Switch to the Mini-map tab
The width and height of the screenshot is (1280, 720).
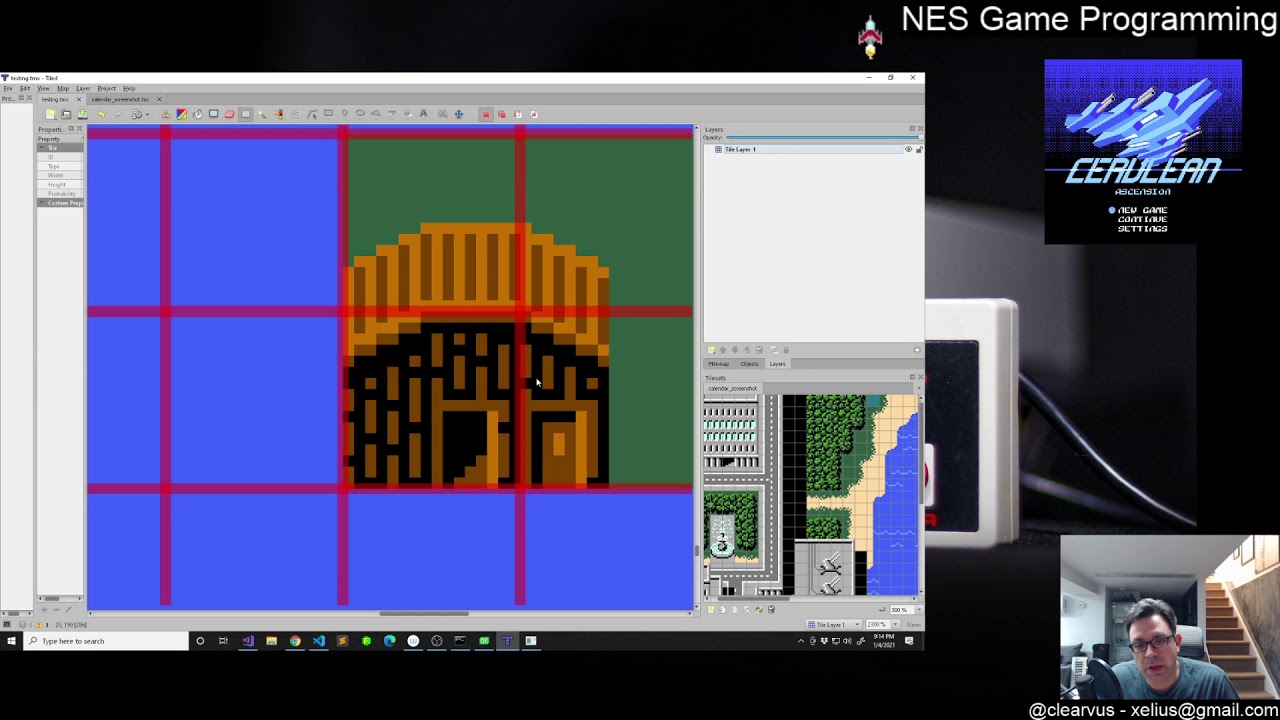(x=719, y=364)
